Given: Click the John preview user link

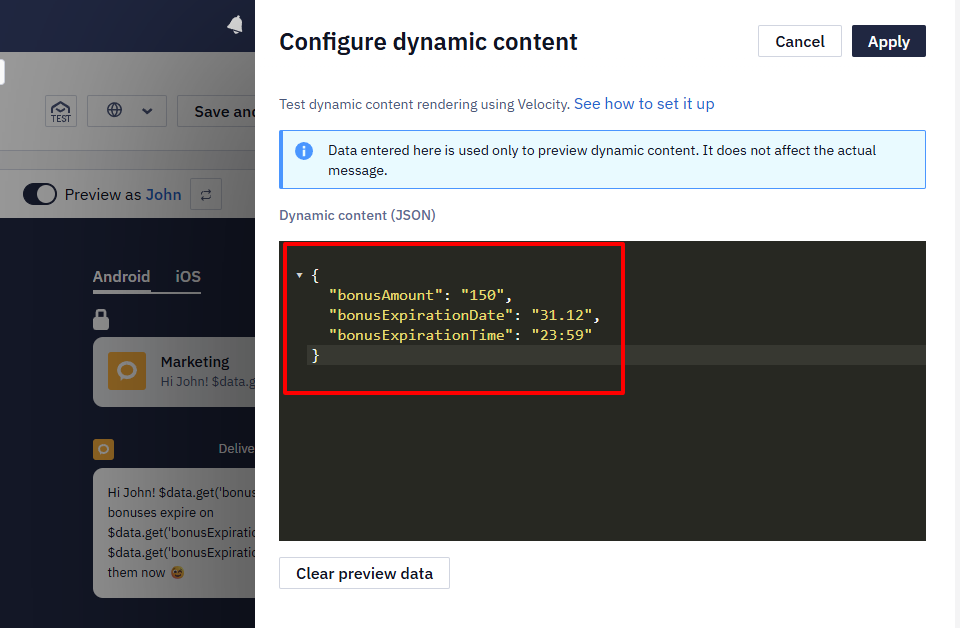Looking at the screenshot, I should (x=163, y=195).
